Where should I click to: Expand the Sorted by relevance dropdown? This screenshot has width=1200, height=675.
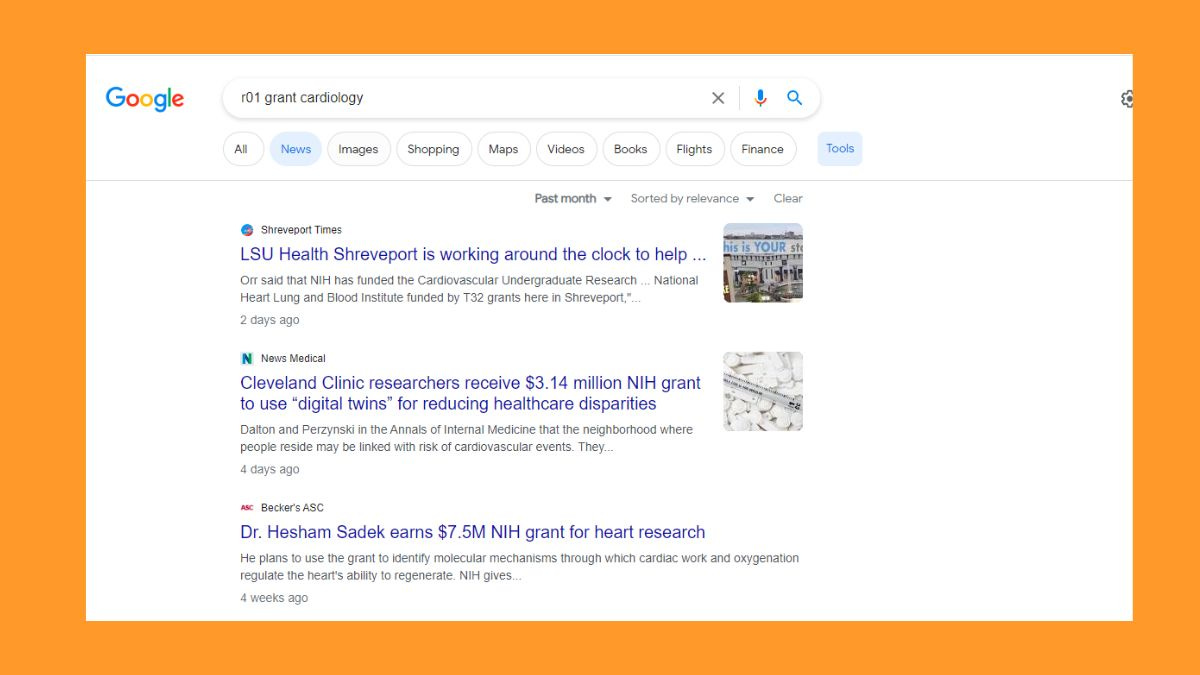[x=692, y=199]
